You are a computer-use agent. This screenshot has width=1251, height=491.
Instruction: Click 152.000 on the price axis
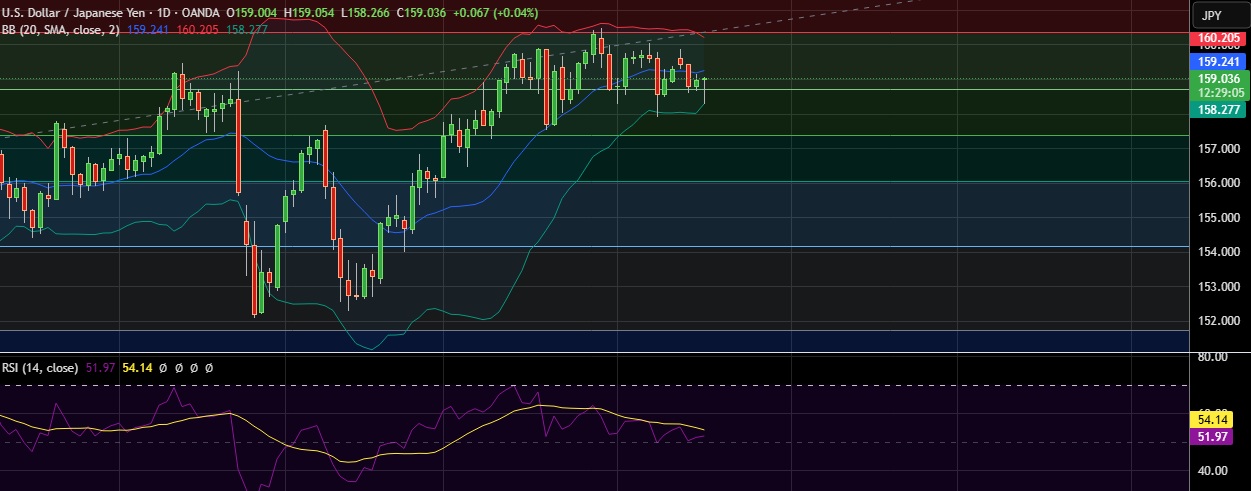pyautogui.click(x=1219, y=321)
